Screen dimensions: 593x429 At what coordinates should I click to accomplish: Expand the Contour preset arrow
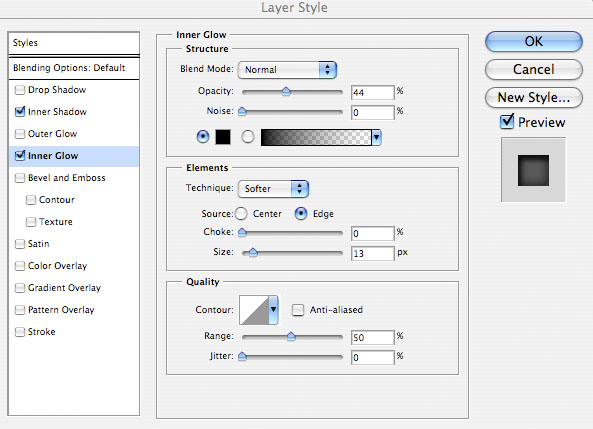pos(273,310)
